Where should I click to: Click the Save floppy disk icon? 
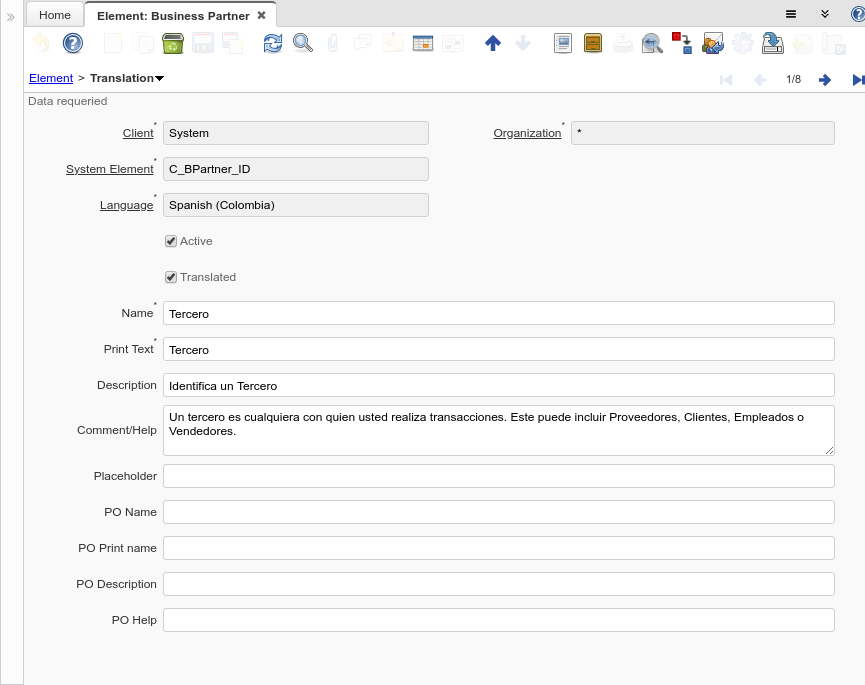tap(202, 43)
